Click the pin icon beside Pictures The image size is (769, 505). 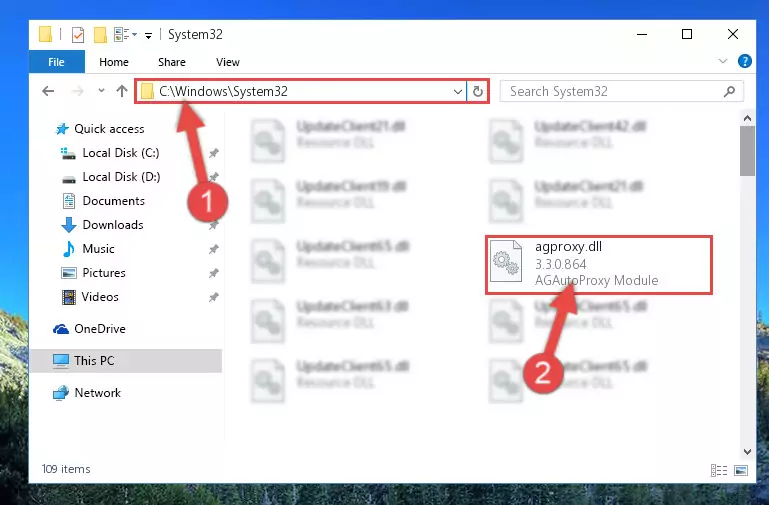pos(213,273)
